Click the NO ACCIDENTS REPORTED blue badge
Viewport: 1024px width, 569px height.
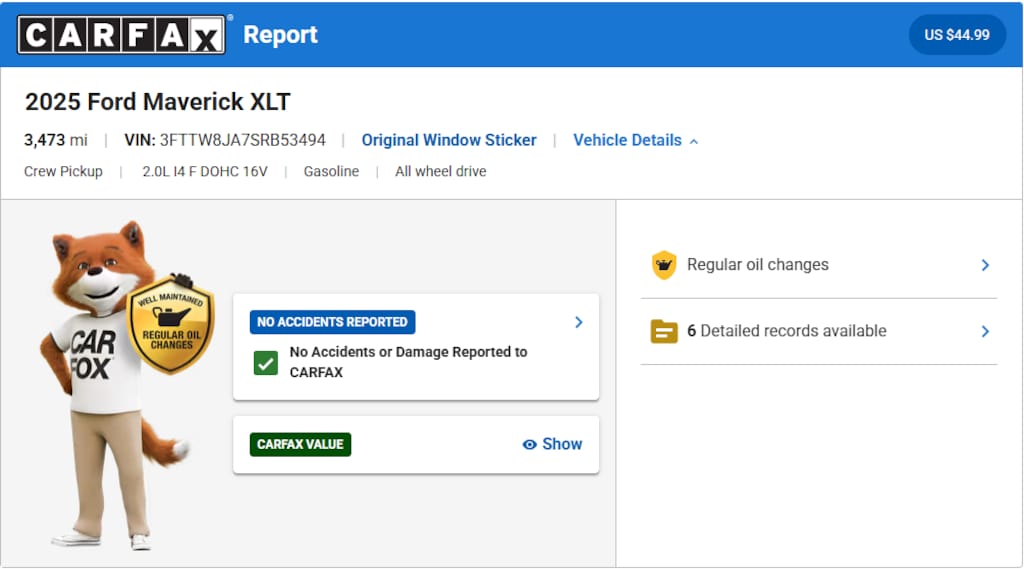pyautogui.click(x=332, y=322)
